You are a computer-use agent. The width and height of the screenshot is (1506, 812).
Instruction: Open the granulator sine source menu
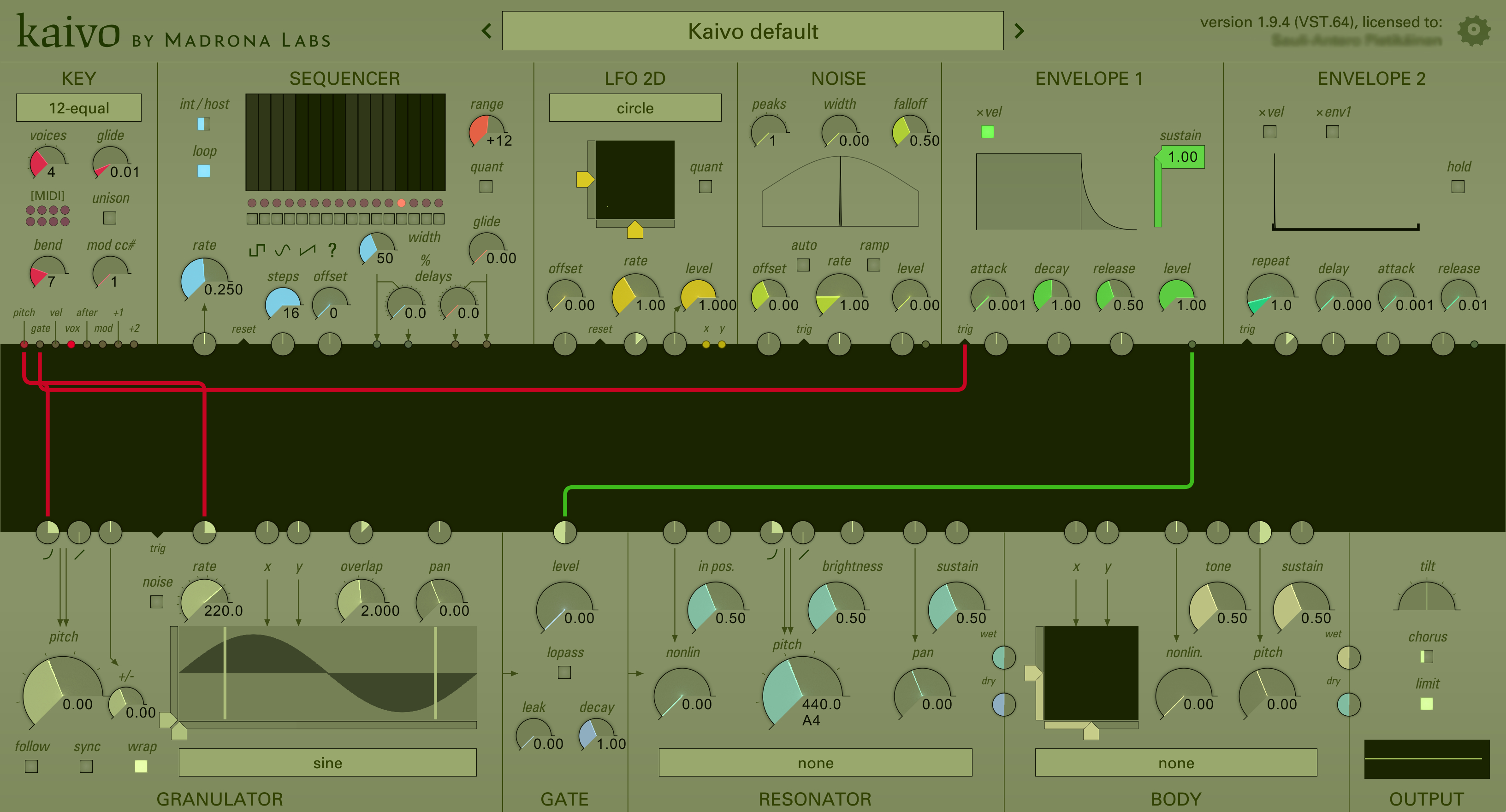tap(327, 763)
